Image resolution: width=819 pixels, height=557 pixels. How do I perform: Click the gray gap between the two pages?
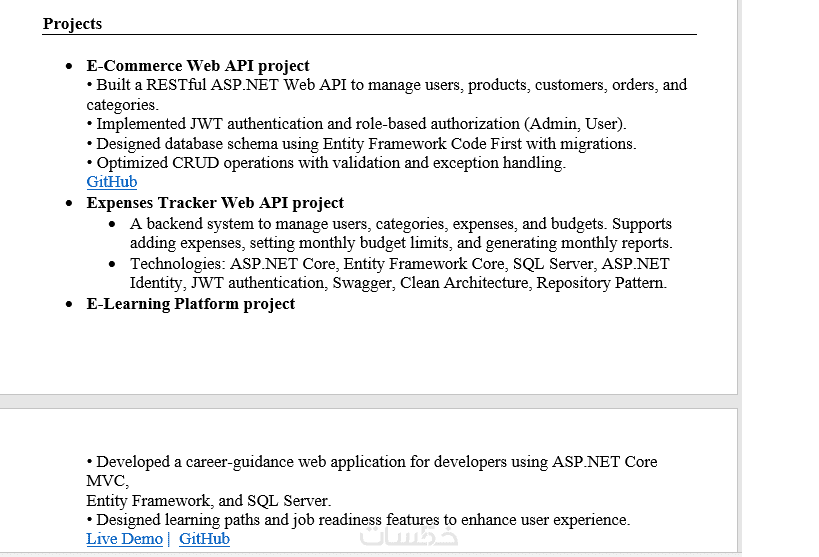click(x=368, y=401)
